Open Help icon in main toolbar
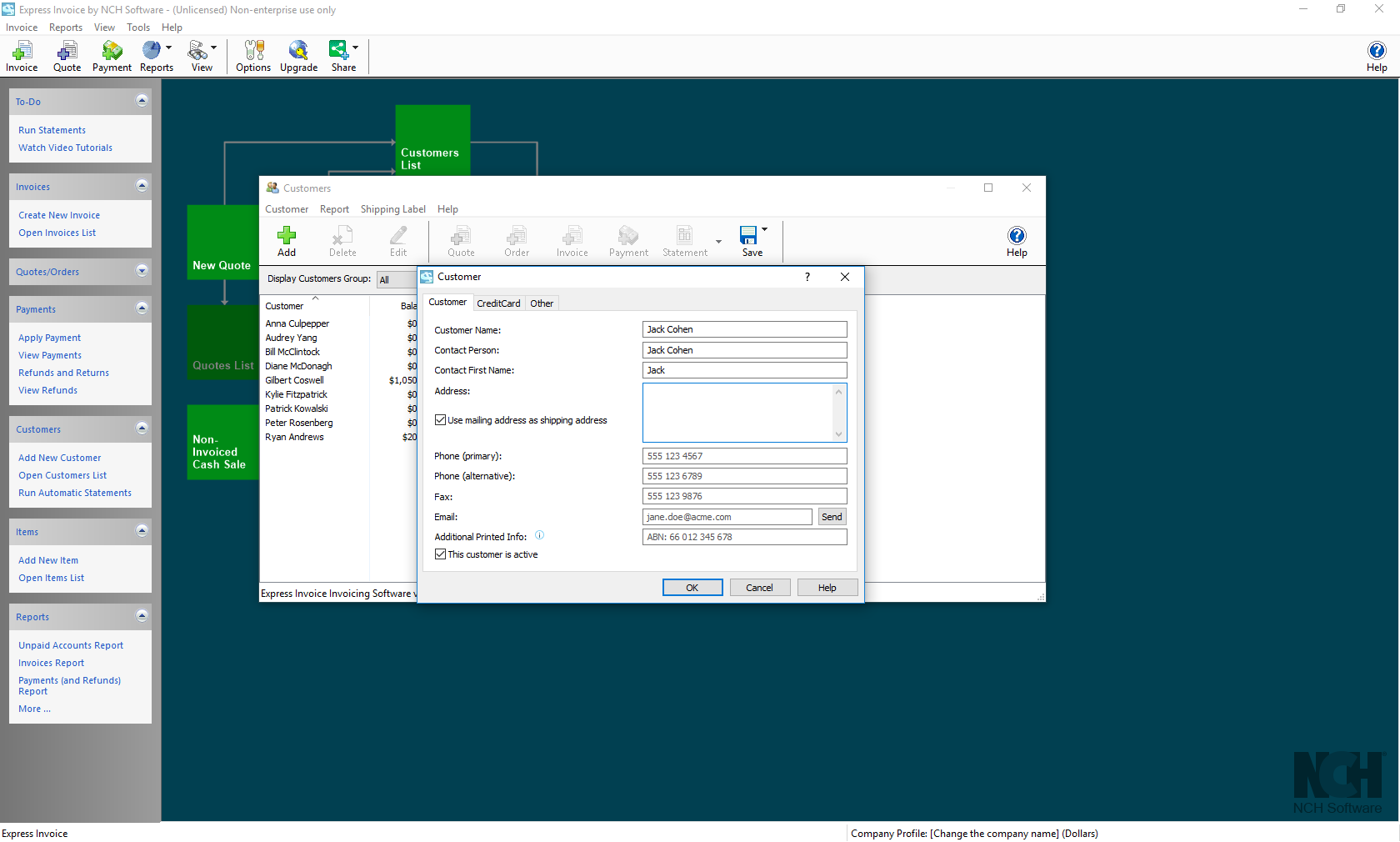The height and width of the screenshot is (842, 1400). click(1377, 57)
